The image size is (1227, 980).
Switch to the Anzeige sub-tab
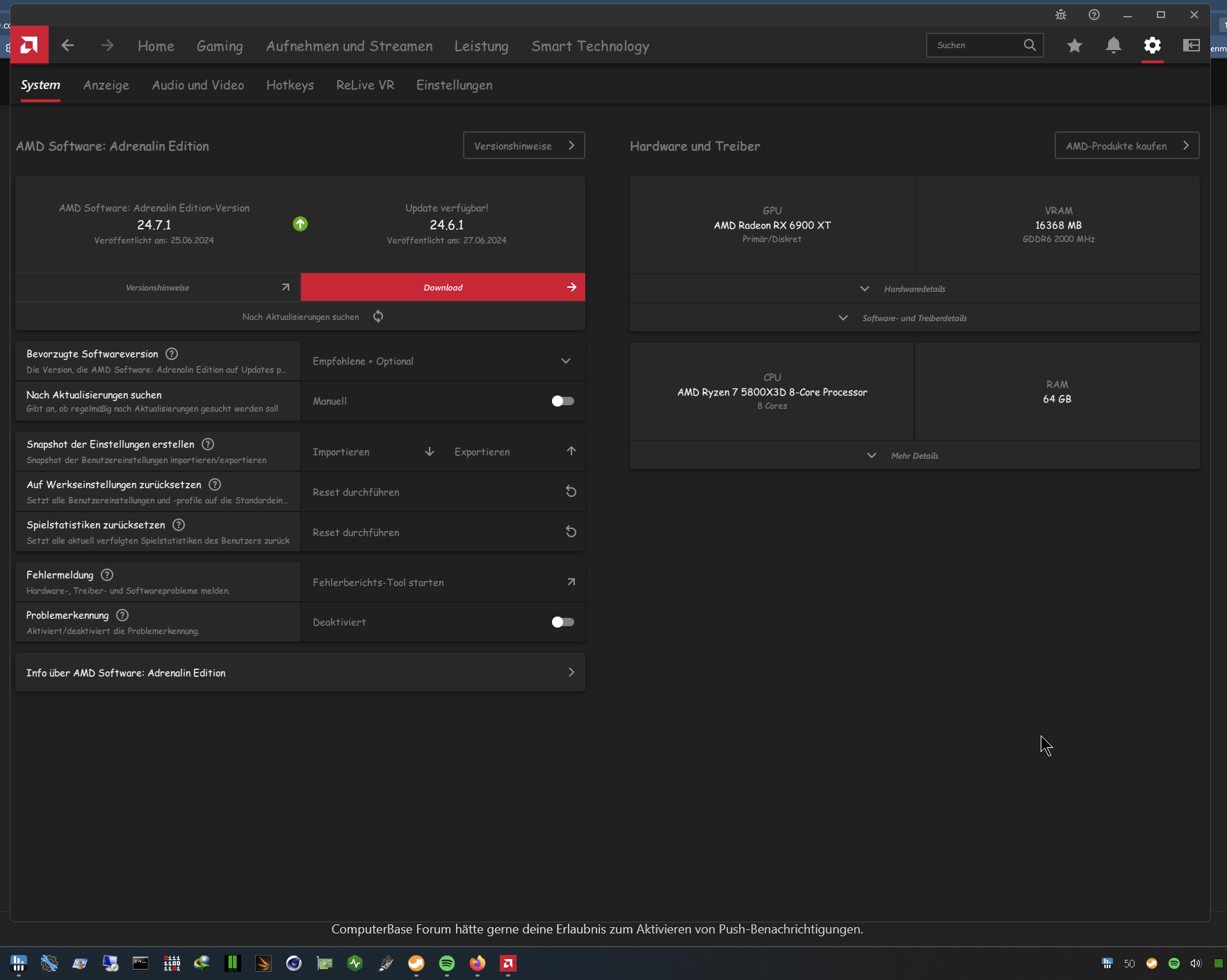coord(106,85)
